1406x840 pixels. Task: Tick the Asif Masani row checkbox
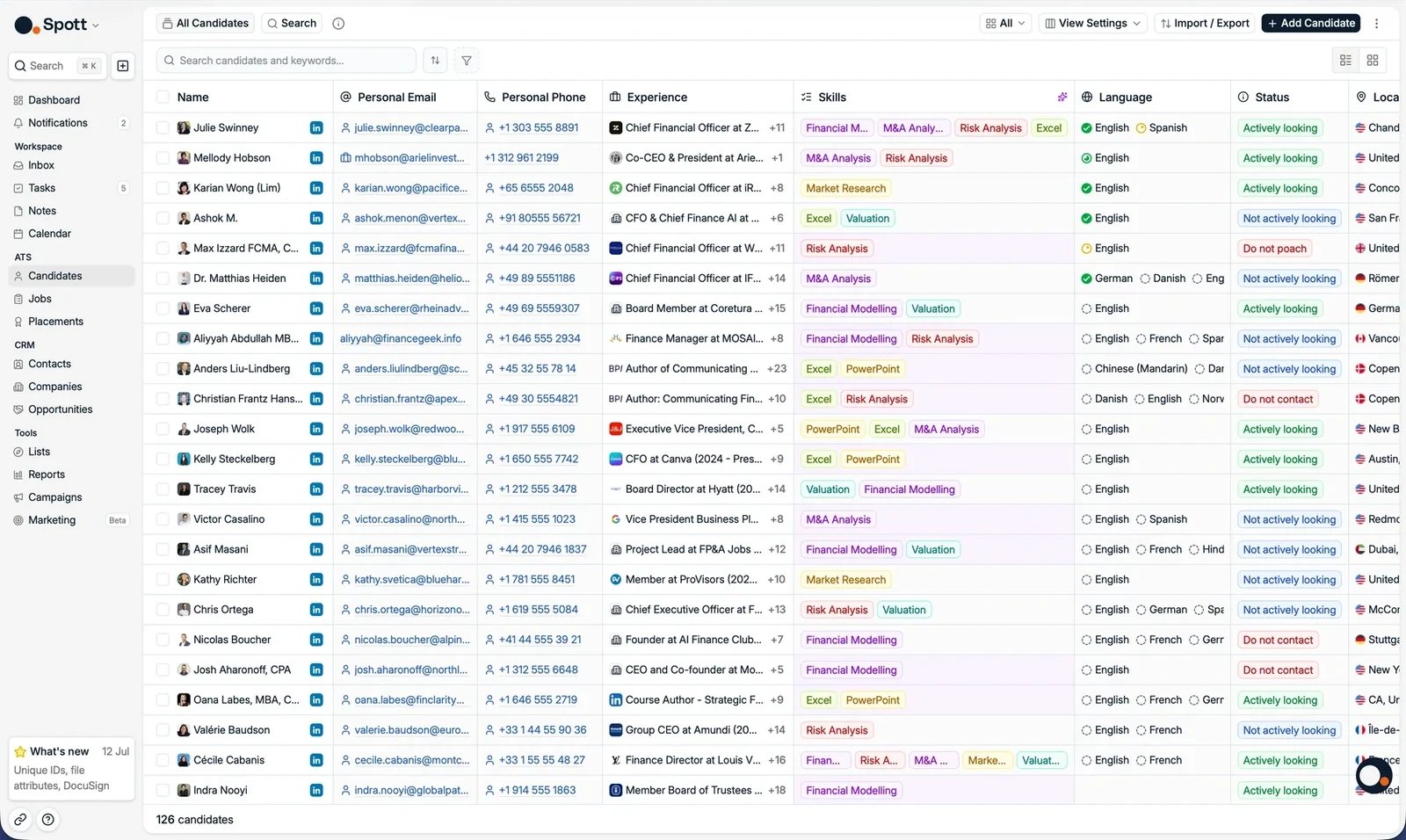[x=163, y=550]
